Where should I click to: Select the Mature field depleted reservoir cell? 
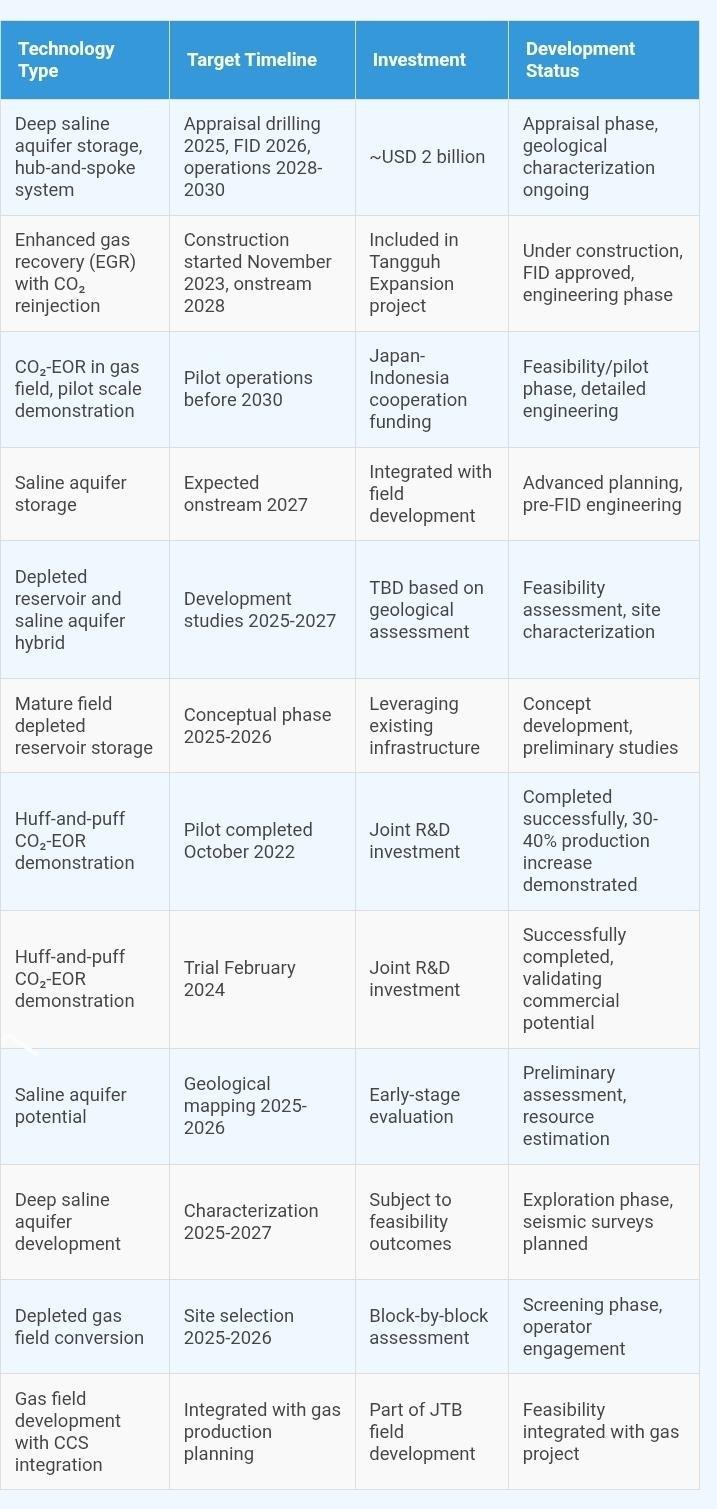click(84, 726)
